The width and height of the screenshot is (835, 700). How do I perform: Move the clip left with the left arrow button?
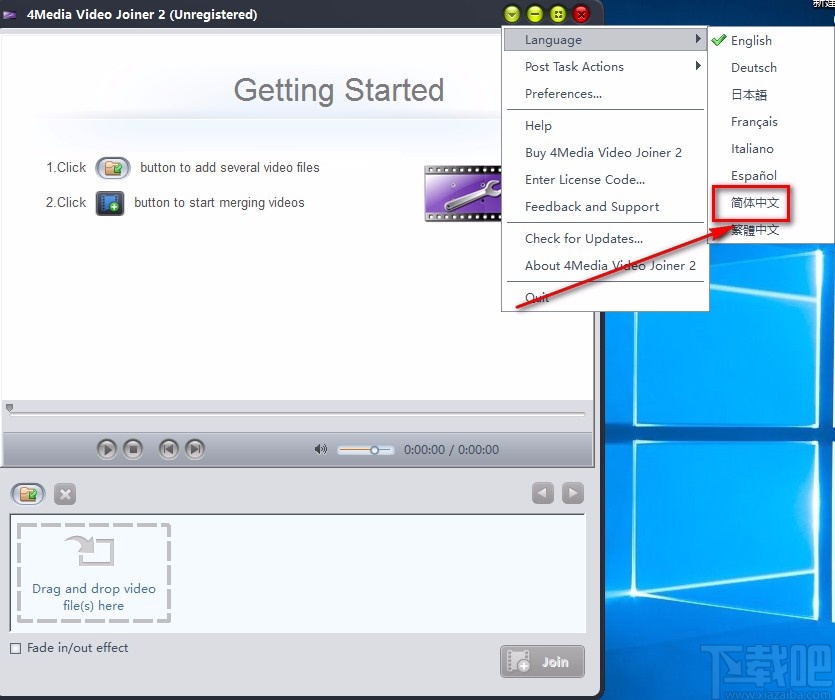coord(543,493)
